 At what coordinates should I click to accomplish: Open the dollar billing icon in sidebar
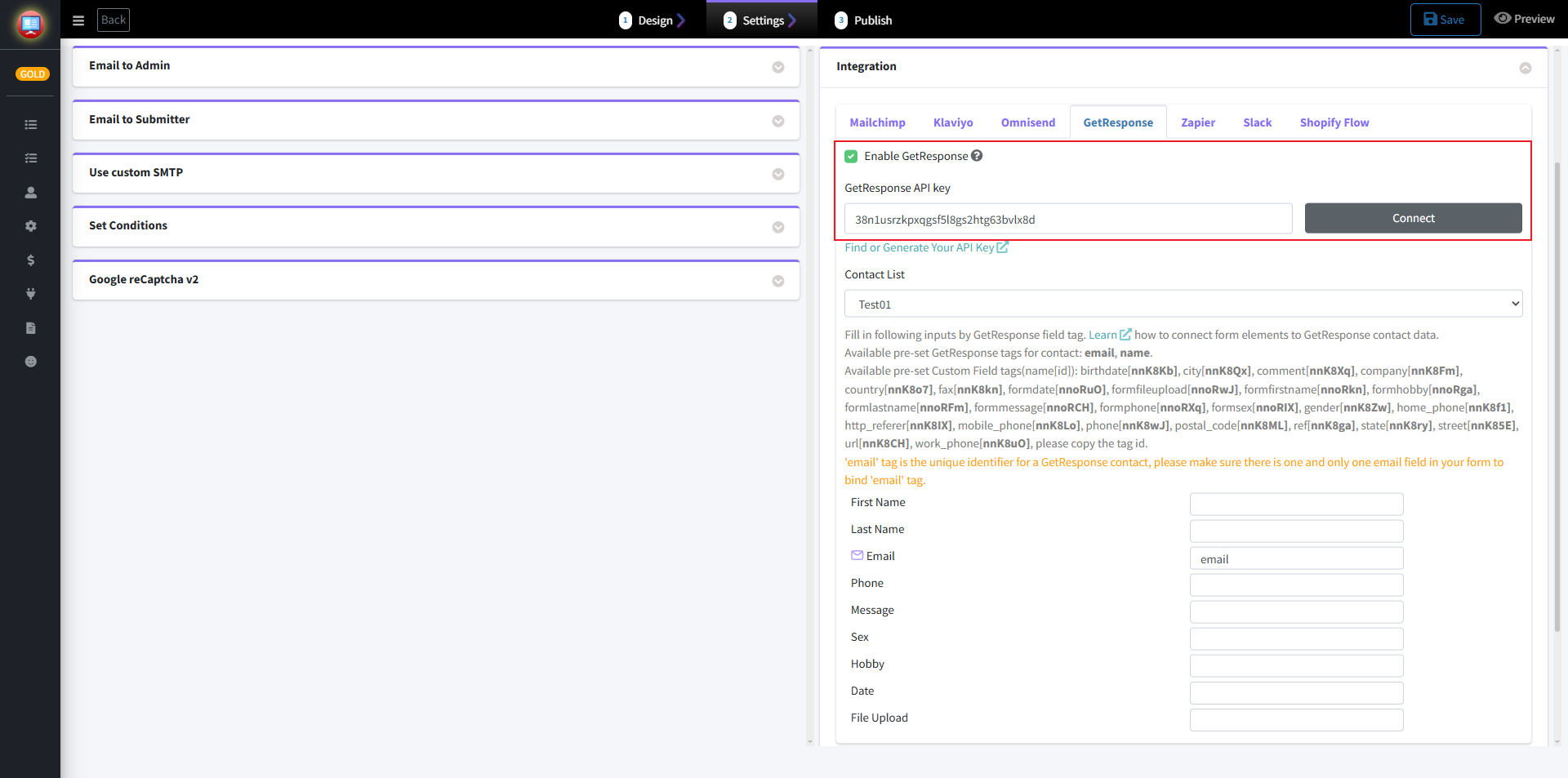[31, 260]
